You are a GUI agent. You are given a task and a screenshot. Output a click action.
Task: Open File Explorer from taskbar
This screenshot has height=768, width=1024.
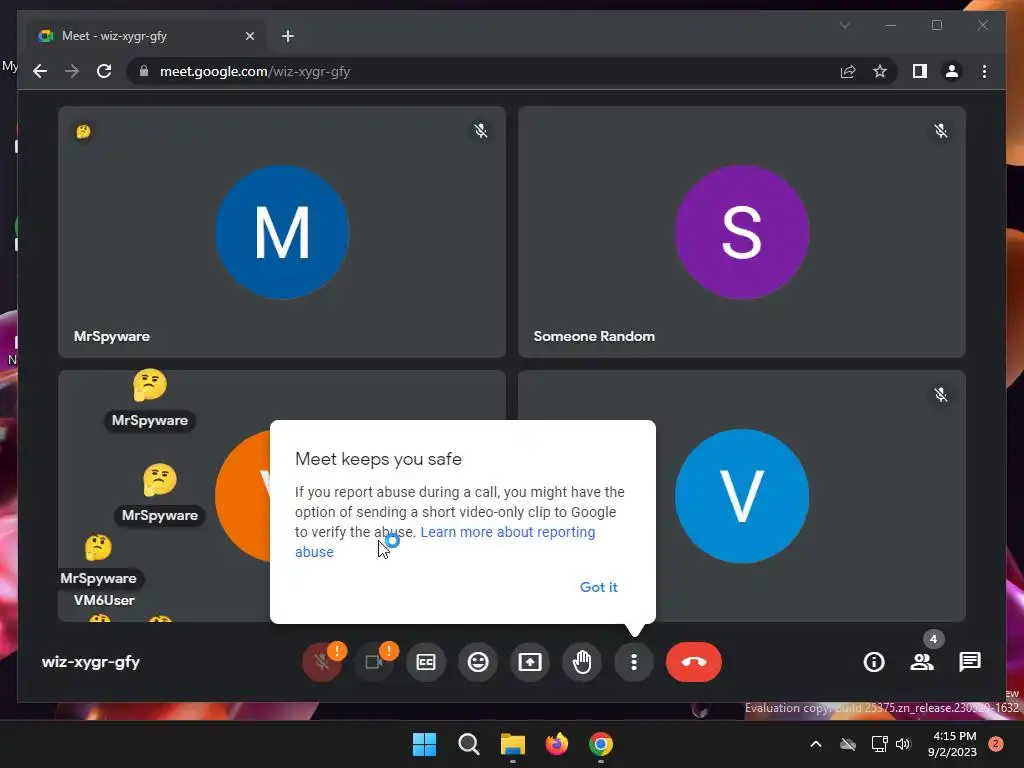[x=513, y=744]
